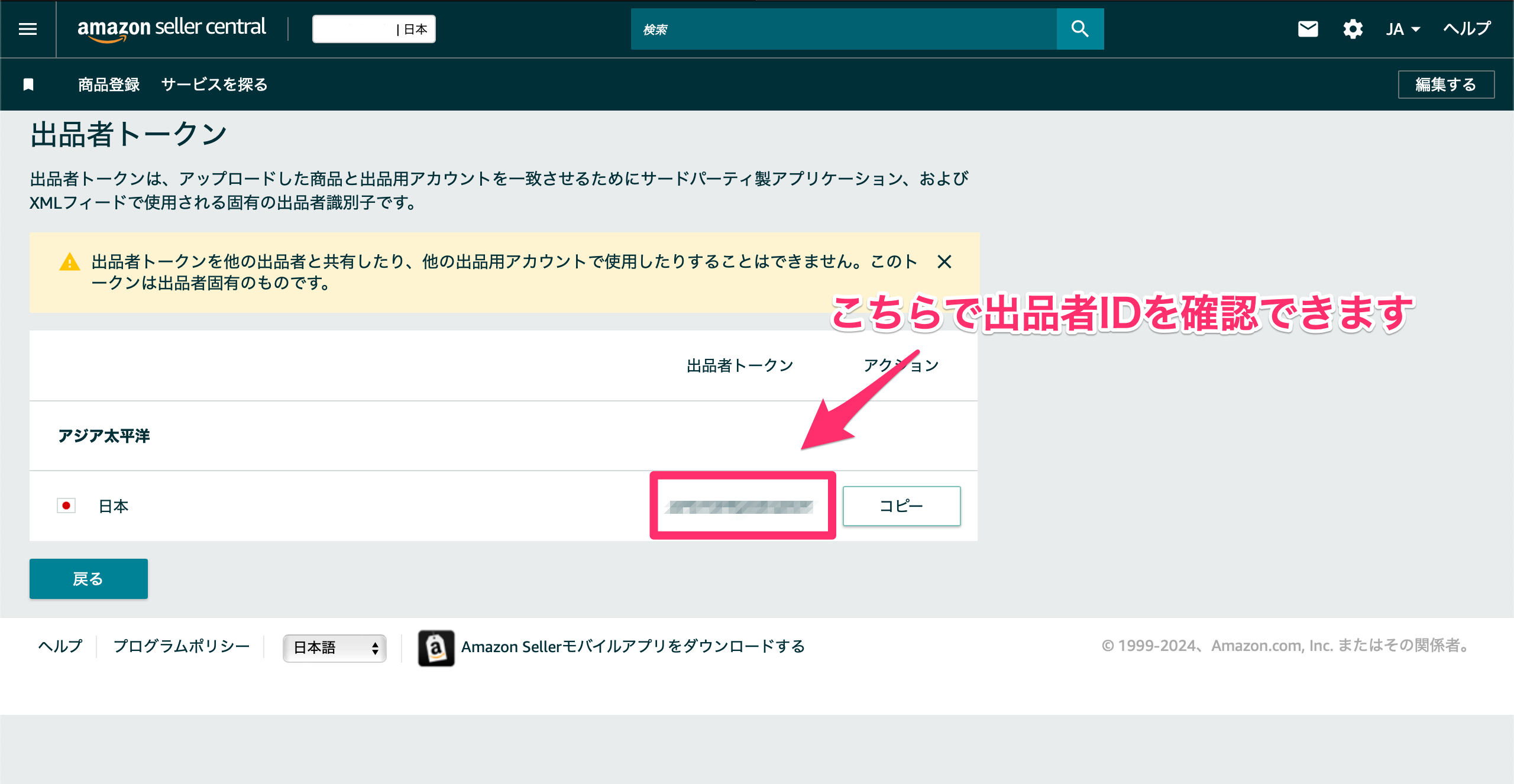1514x784 pixels.
Task: Click the Japan flag icon in the table
Action: [66, 506]
